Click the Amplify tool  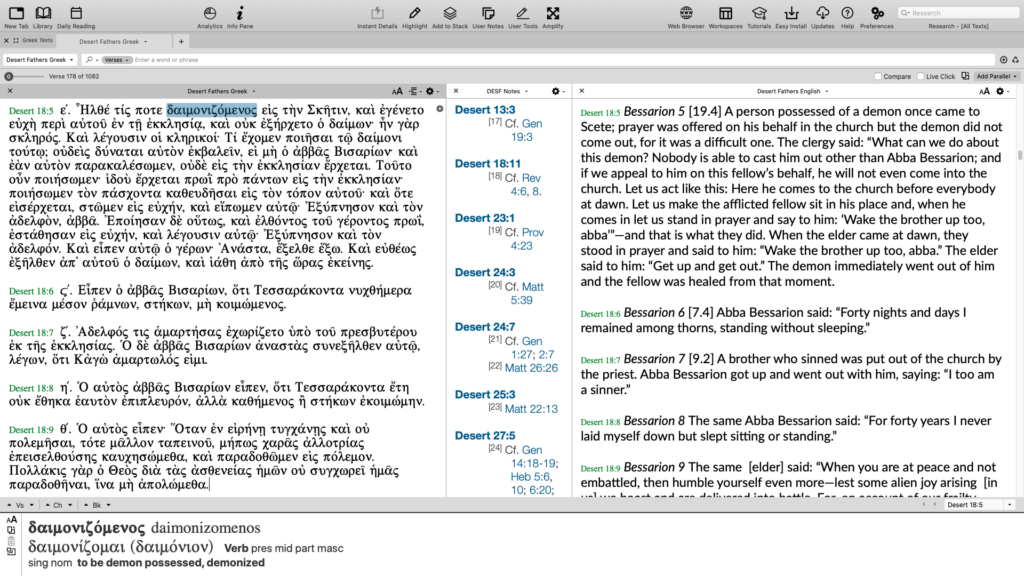tap(552, 17)
